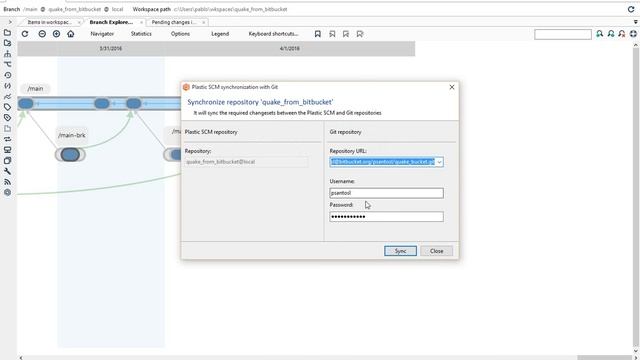Screen dimensions: 640x360
Task: Click the round target icon at toolbar end
Action: (633, 34)
